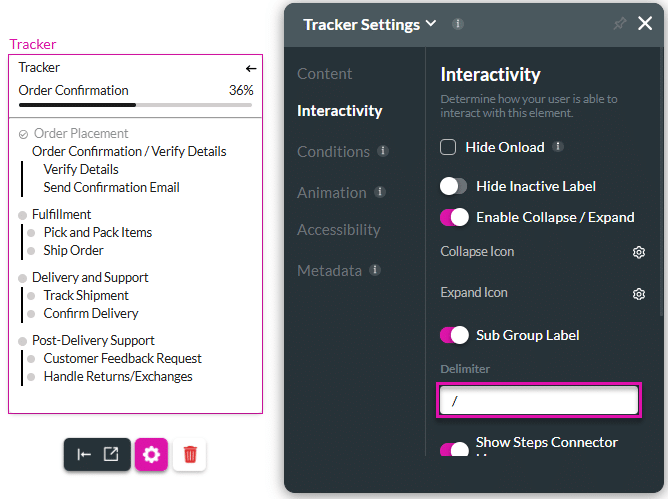Open the Conditions tab
This screenshot has height=499, width=668.
click(x=333, y=151)
